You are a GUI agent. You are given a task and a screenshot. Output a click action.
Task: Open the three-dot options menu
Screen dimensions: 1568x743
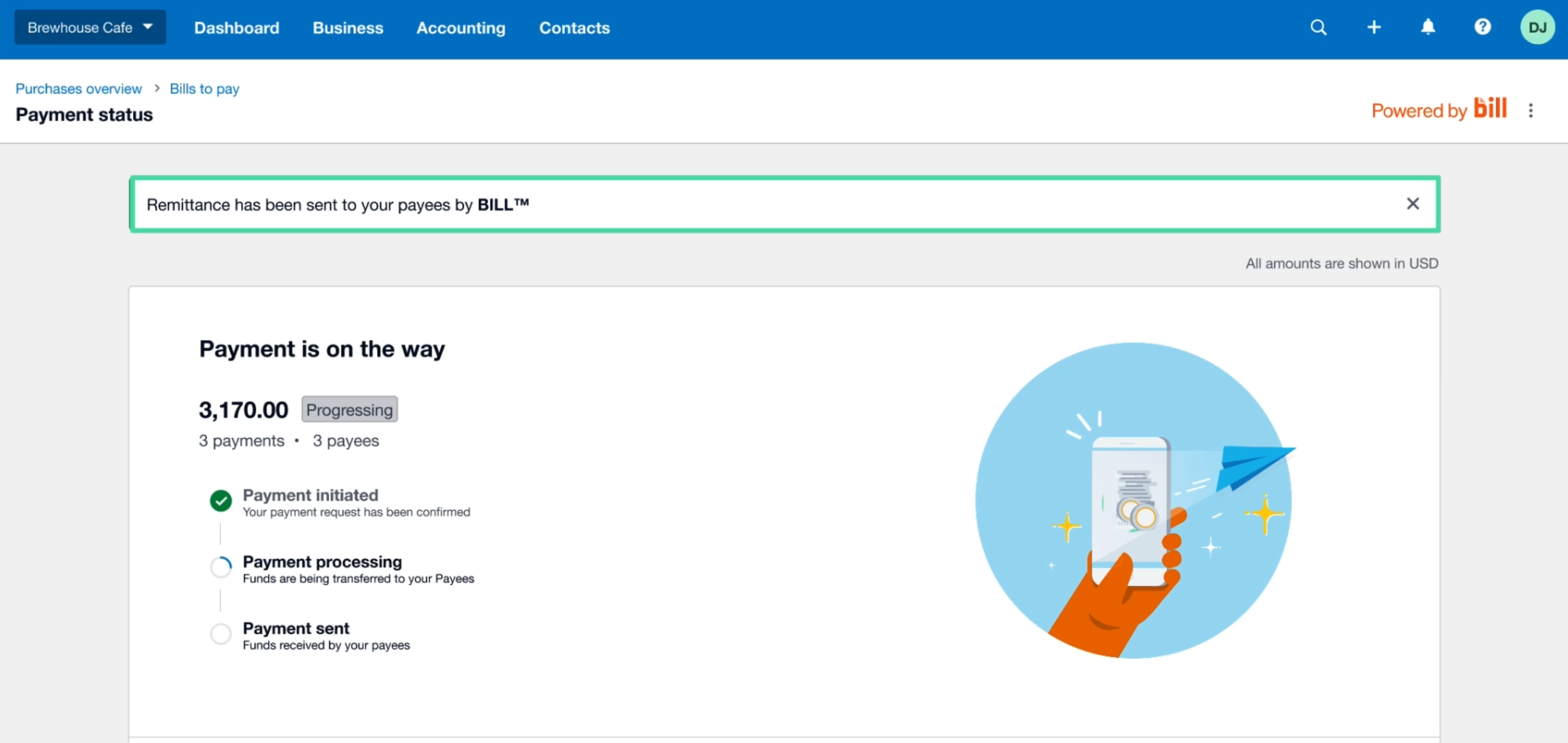coord(1530,111)
